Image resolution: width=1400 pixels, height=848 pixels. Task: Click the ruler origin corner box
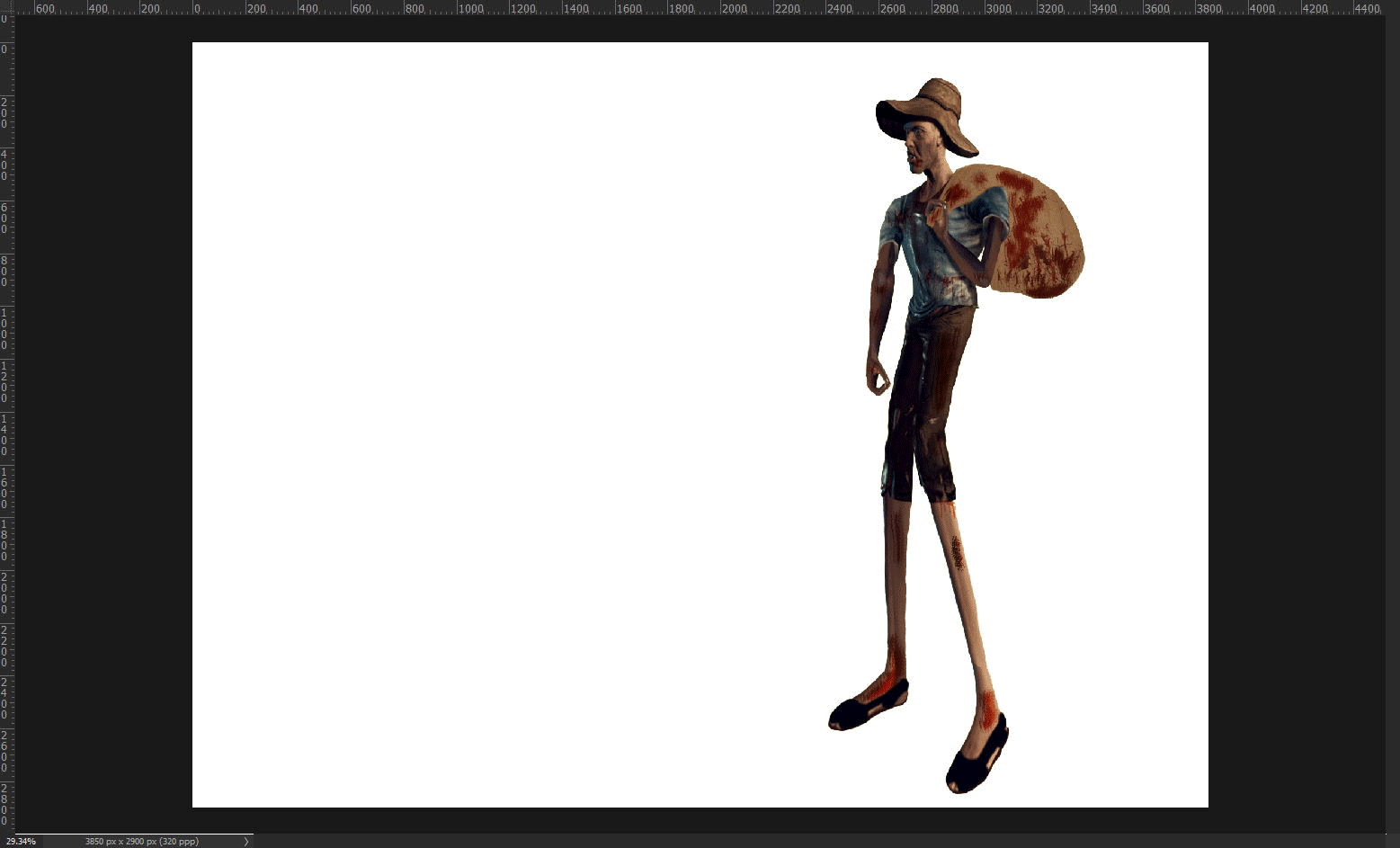[x=7, y=7]
